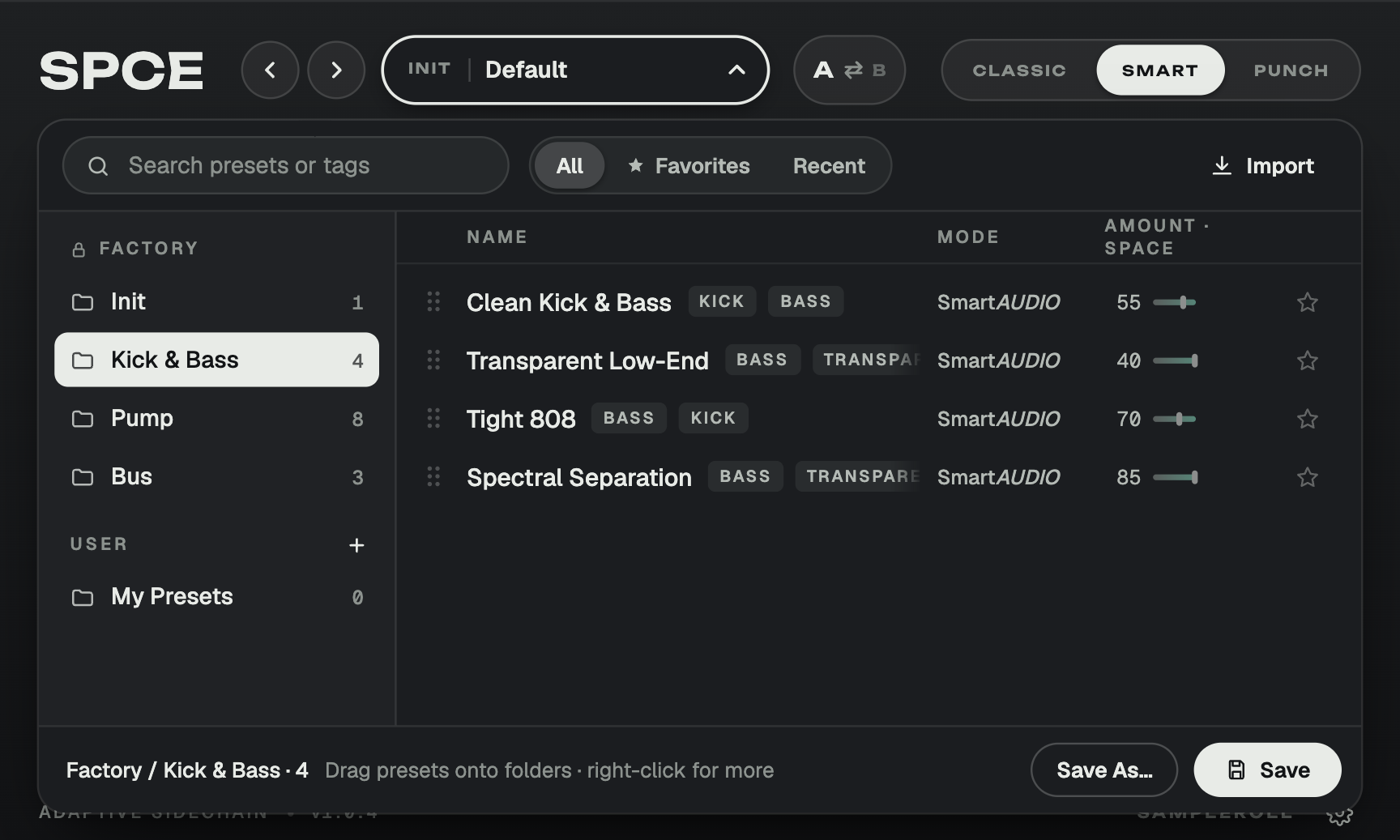Screen dimensions: 1400x840
Task: Click Spectral Separation's drag handle
Action: pyautogui.click(x=433, y=477)
